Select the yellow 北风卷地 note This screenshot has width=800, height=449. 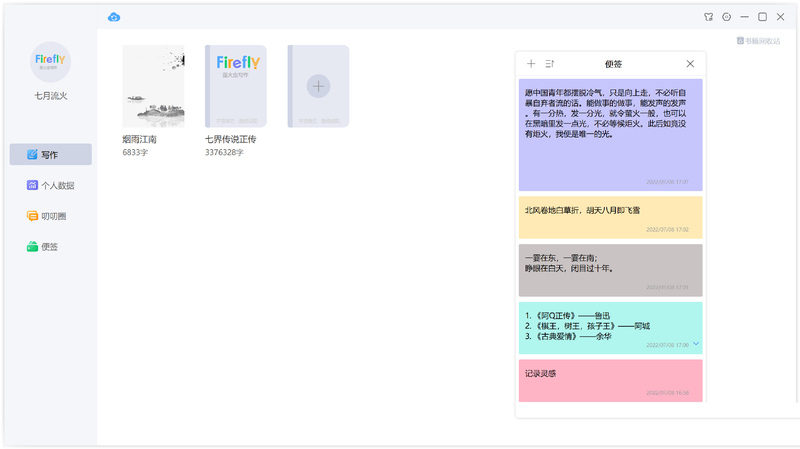point(611,217)
